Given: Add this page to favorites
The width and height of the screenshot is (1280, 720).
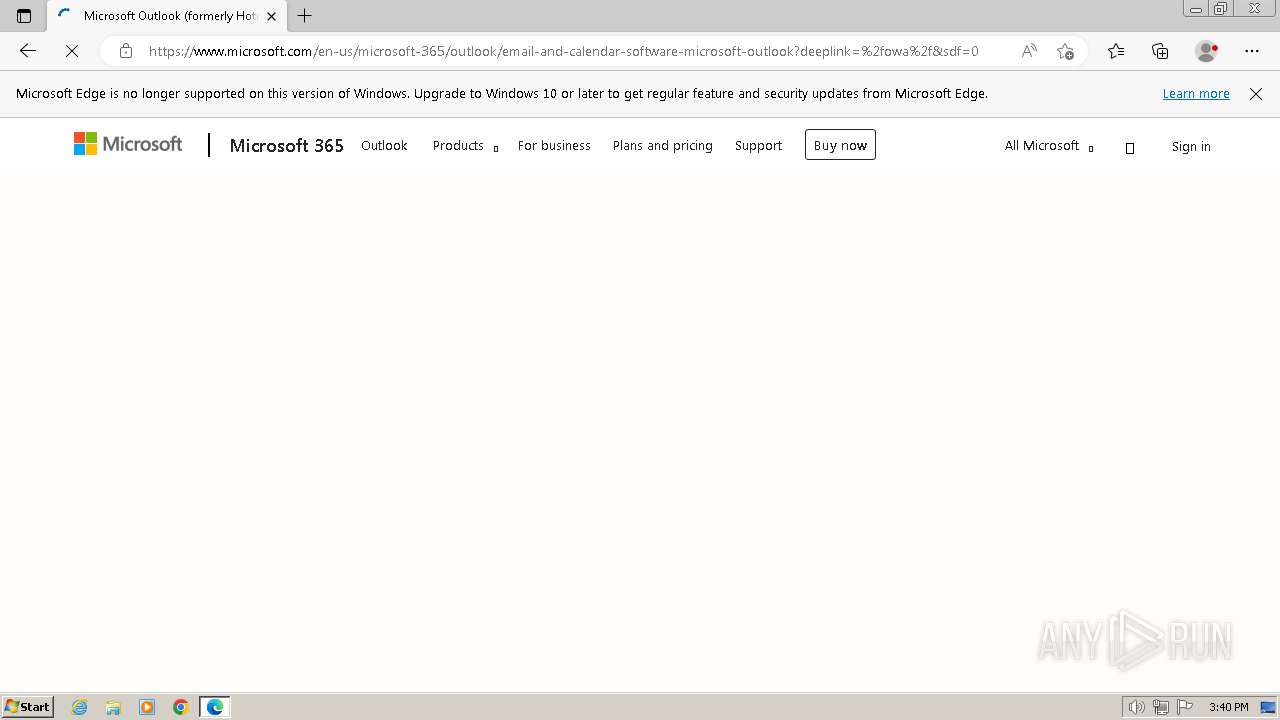Looking at the screenshot, I should [1065, 51].
